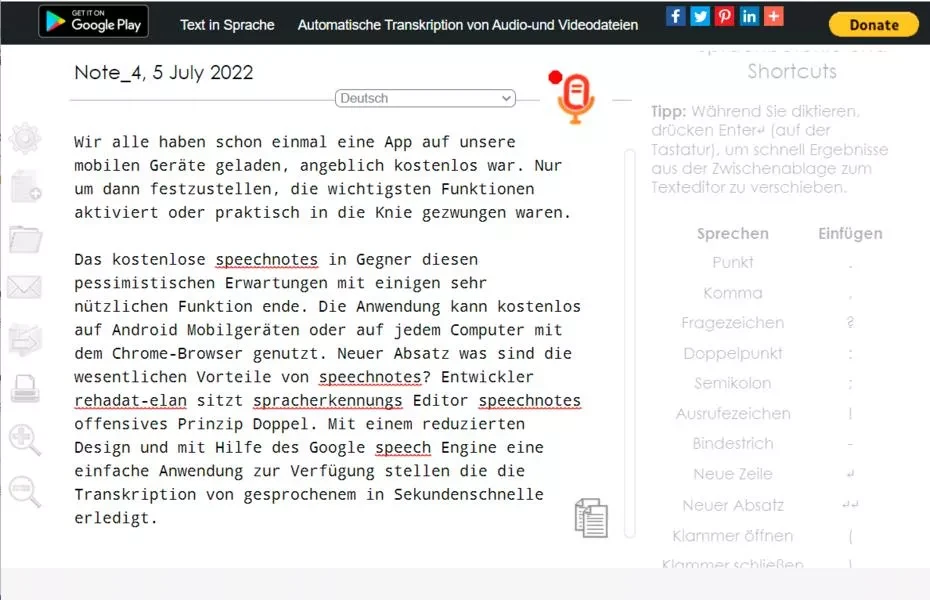The height and width of the screenshot is (600, 930).
Task: Create a new note with document-plus icon
Action: [x=26, y=187]
